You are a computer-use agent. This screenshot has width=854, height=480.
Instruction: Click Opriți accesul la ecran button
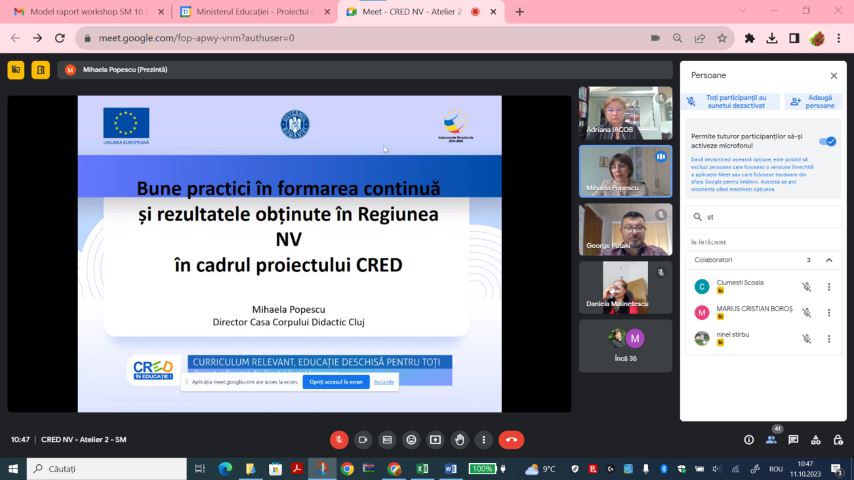[x=336, y=382]
